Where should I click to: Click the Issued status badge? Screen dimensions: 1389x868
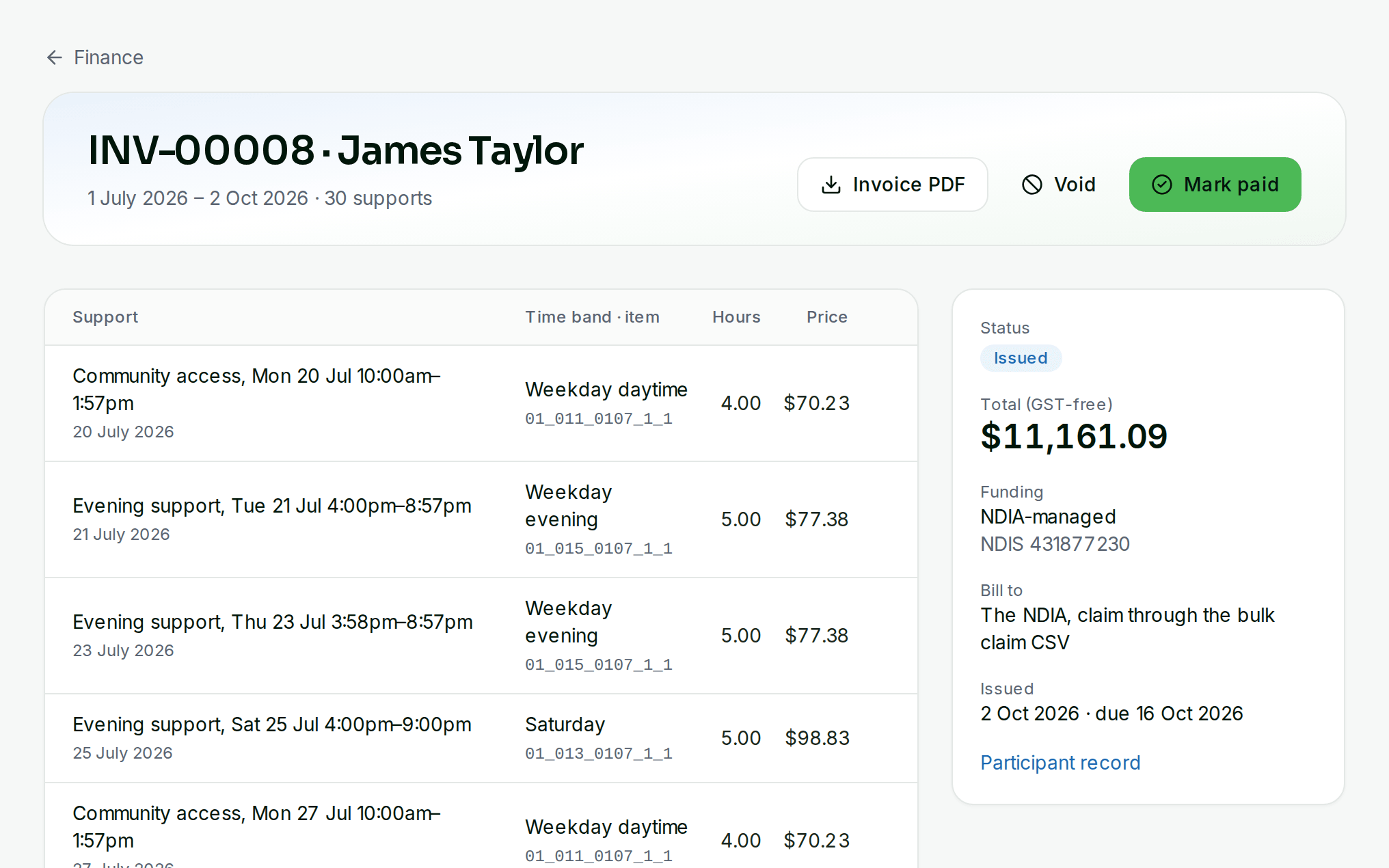point(1021,358)
